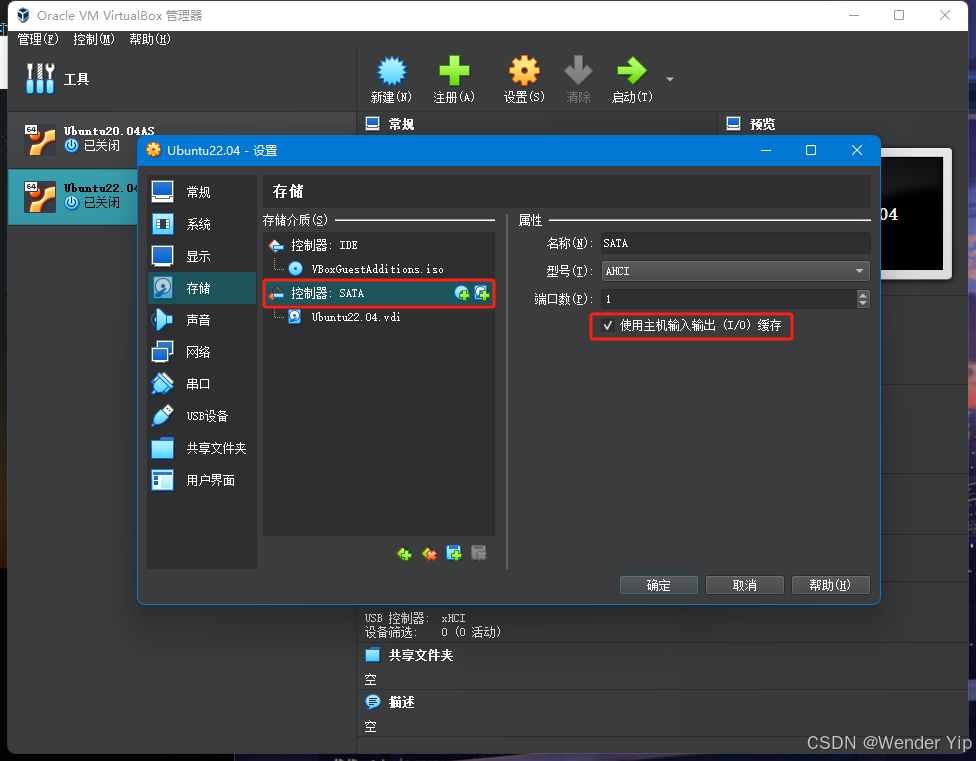Expand the dropdown arrow beside 启动(T)

click(x=670, y=79)
